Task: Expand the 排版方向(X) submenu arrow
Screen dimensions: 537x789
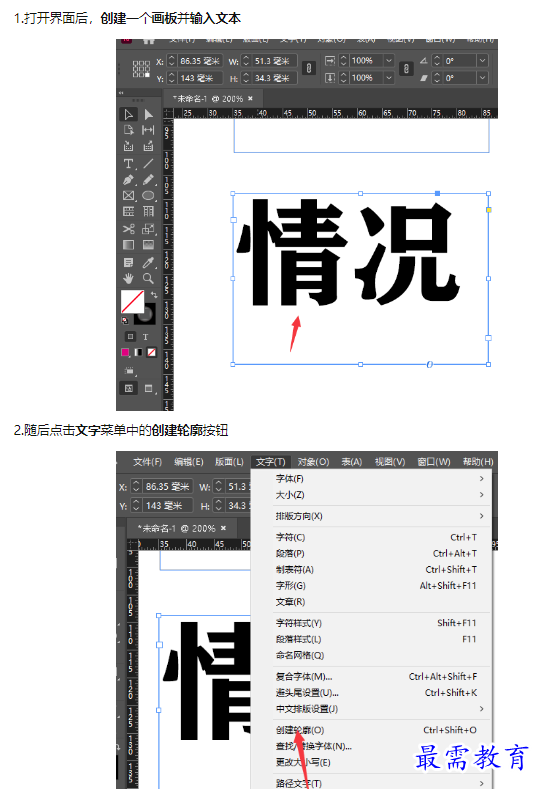Action: point(482,516)
